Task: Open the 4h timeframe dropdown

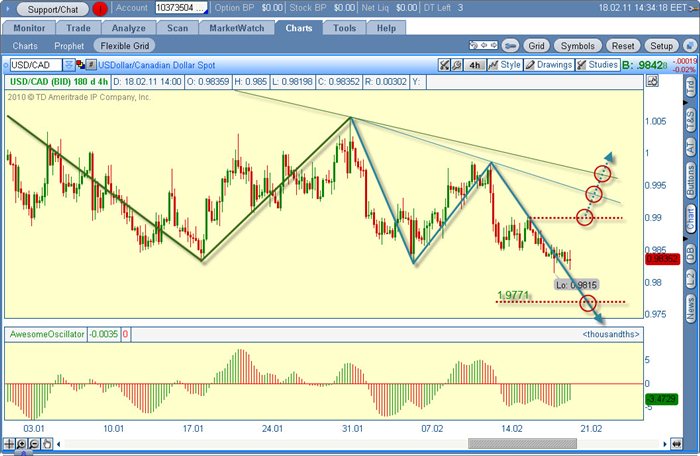Action: pyautogui.click(x=475, y=65)
